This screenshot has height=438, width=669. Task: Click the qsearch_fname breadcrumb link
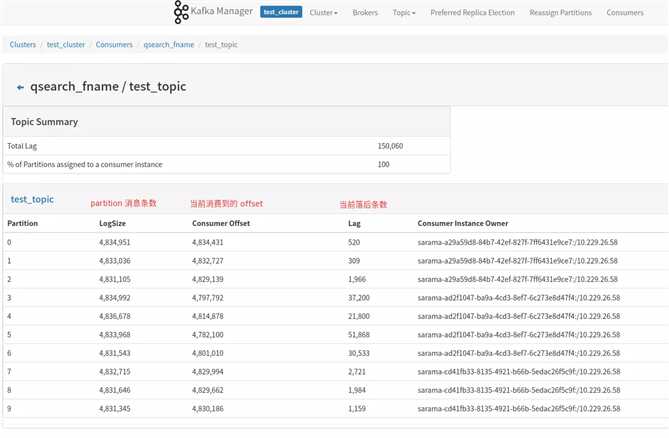coord(169,44)
